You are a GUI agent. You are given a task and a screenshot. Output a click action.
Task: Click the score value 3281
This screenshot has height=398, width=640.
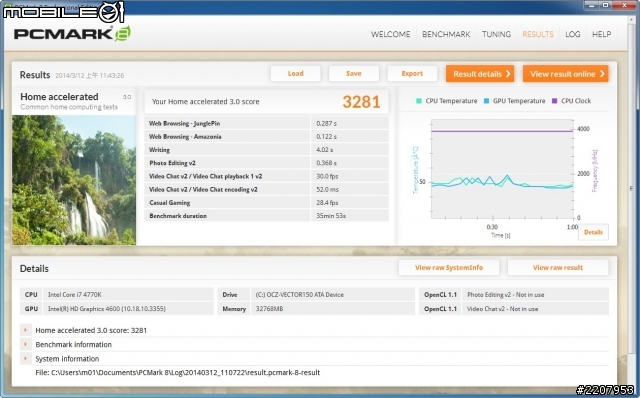click(x=361, y=102)
